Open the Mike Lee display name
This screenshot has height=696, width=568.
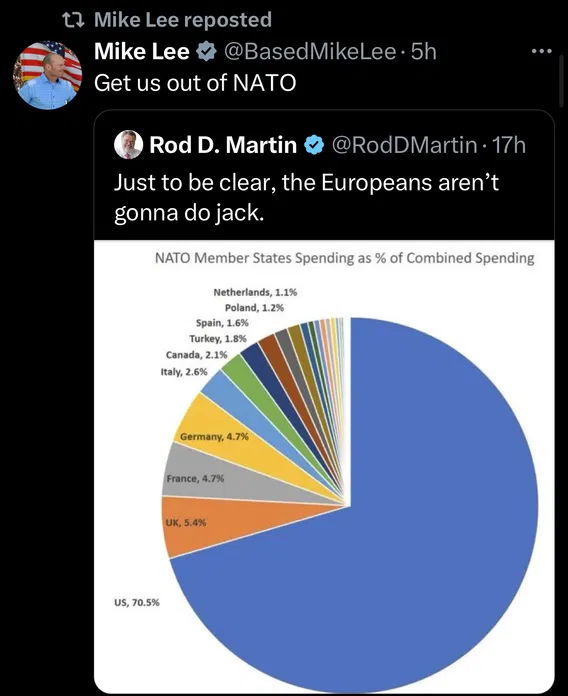142,51
